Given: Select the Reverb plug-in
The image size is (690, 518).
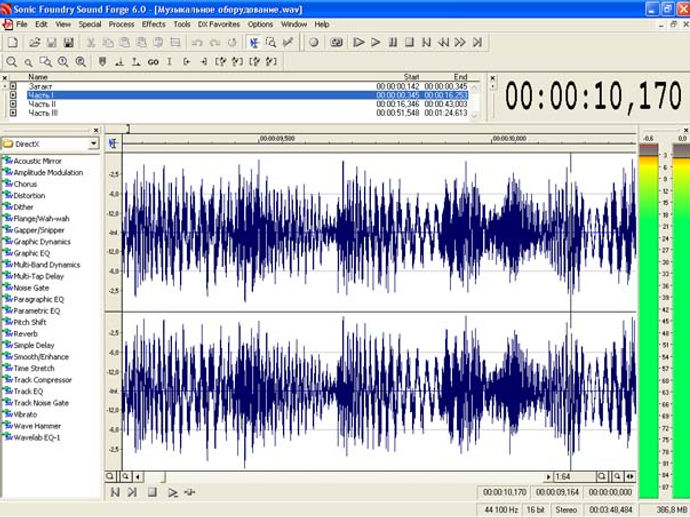Looking at the screenshot, I should (x=26, y=334).
